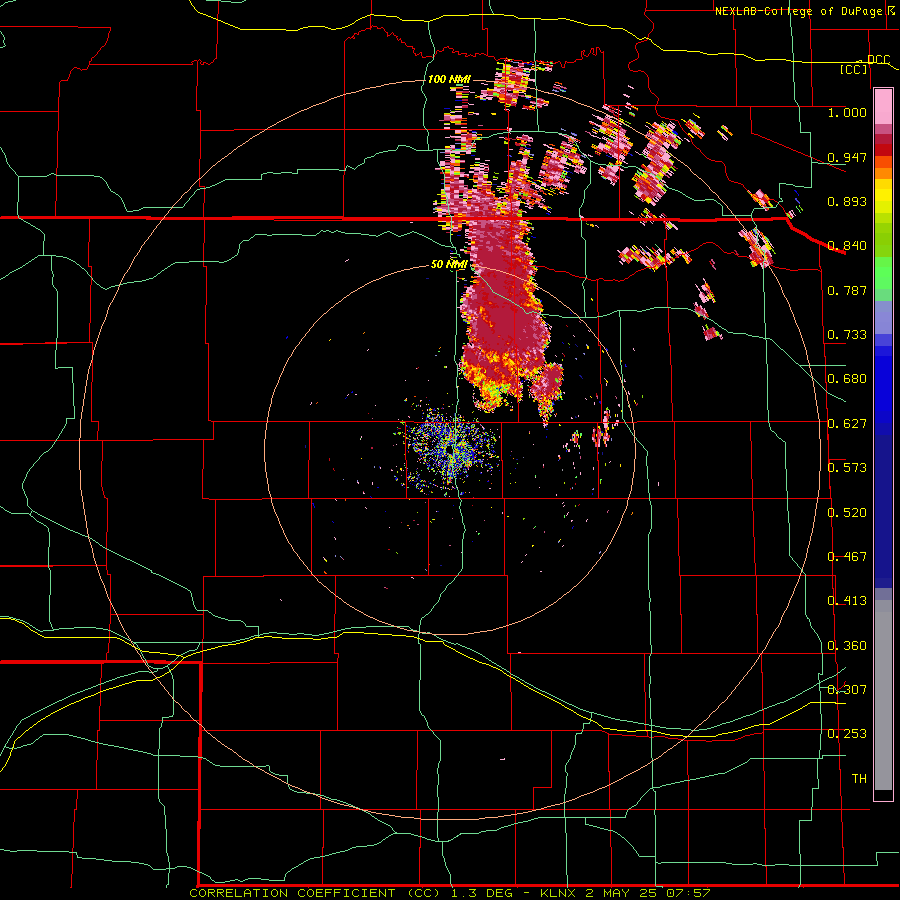Click the 0.733 scale label
Image resolution: width=900 pixels, height=900 pixels.
tap(847, 335)
